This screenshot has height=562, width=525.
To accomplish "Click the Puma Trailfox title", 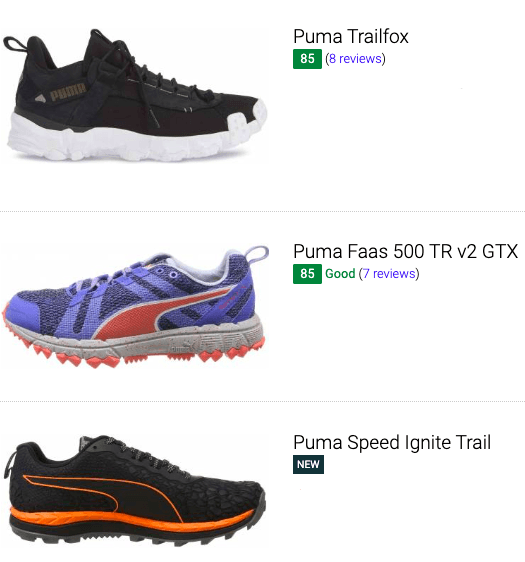I will click(x=350, y=36).
